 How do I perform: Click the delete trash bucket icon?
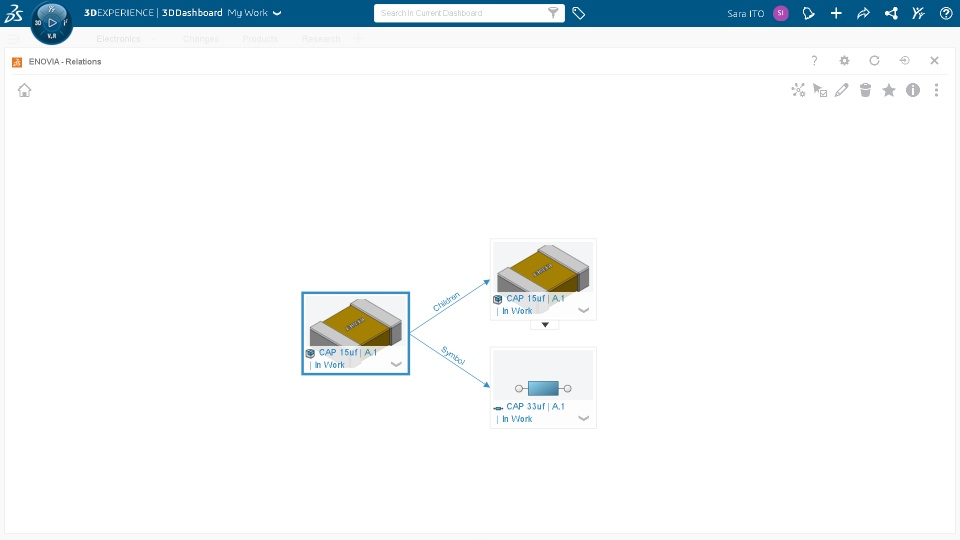[865, 90]
